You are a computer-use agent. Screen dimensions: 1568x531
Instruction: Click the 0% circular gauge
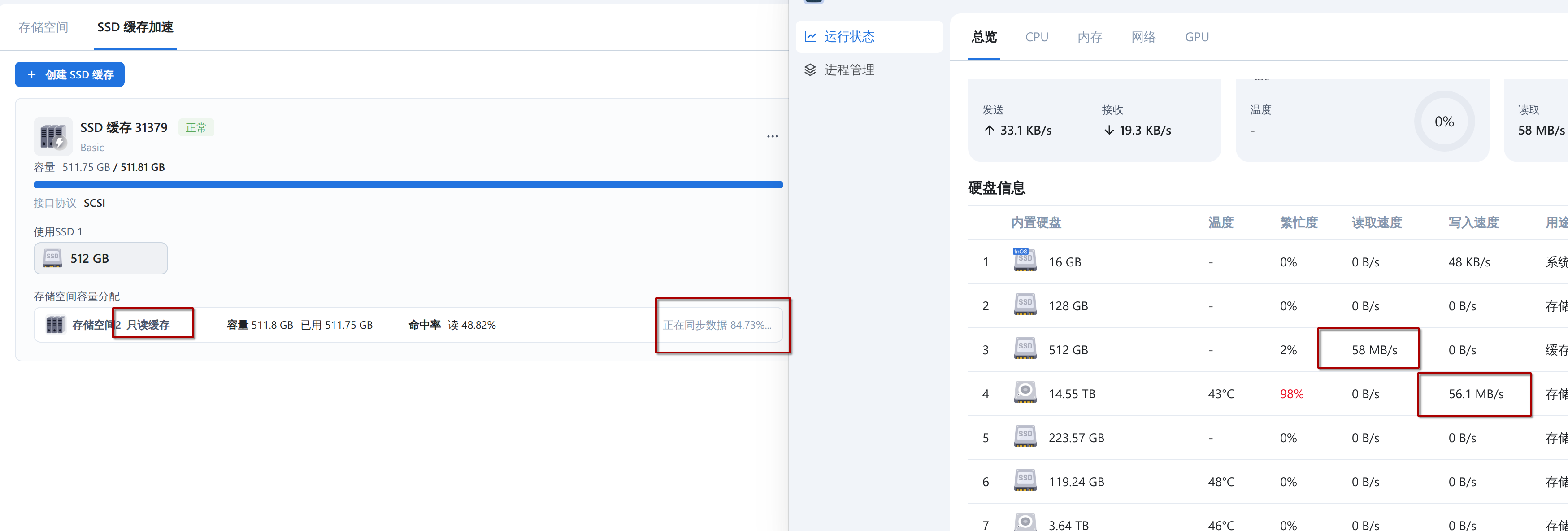[x=1444, y=121]
